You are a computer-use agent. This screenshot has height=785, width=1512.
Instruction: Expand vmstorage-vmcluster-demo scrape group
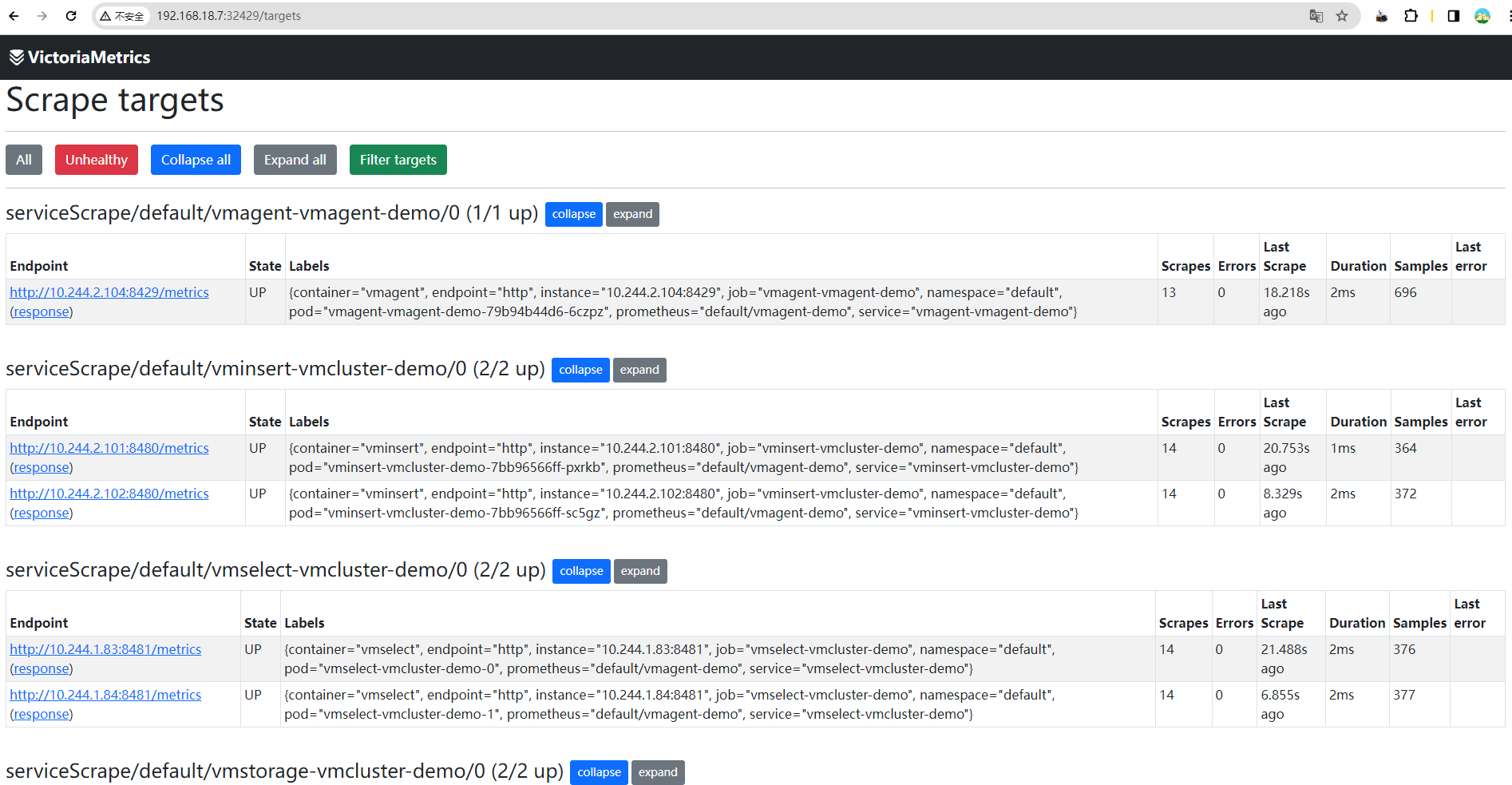658,772
